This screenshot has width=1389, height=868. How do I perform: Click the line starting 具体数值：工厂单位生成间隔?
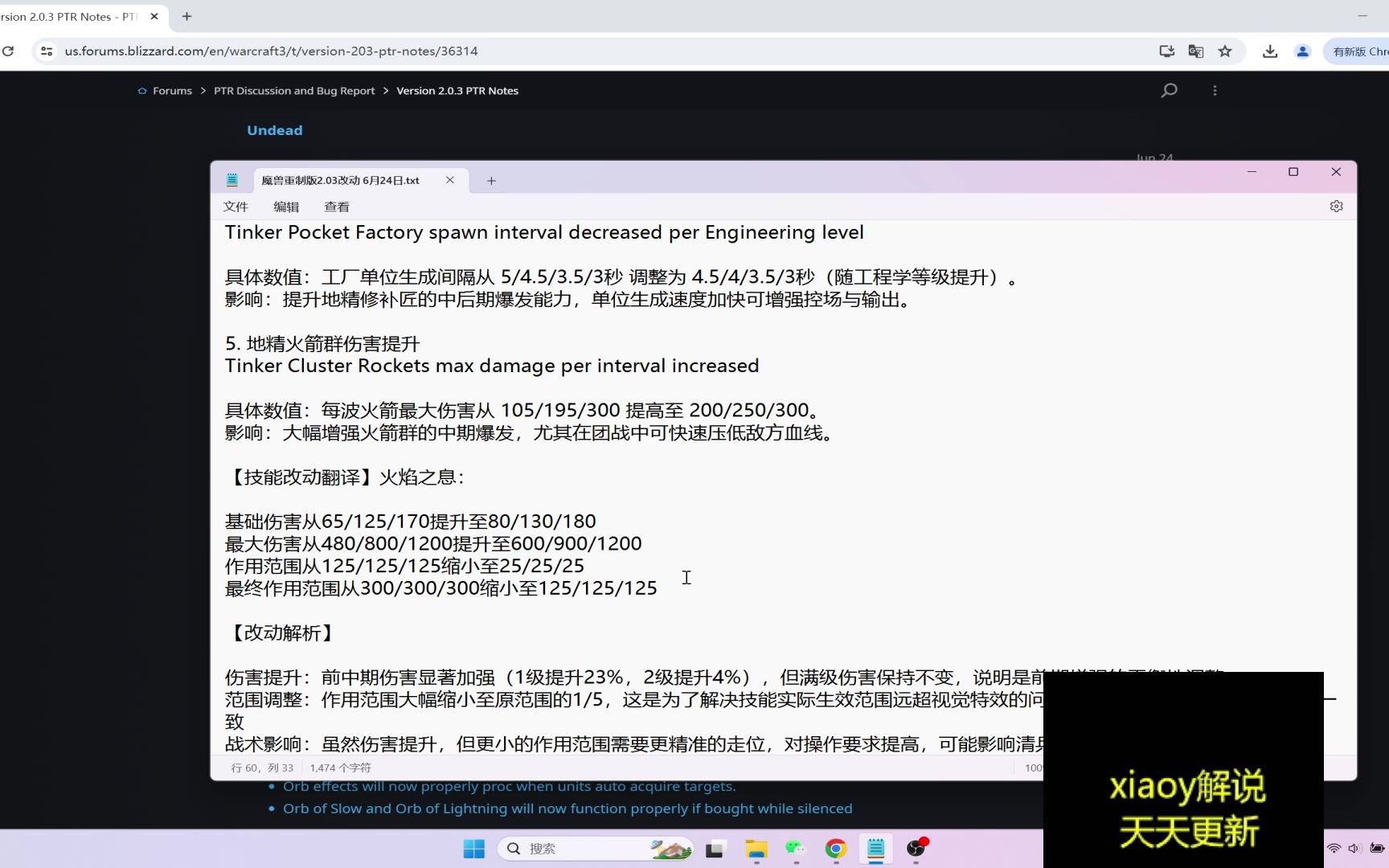(x=621, y=277)
